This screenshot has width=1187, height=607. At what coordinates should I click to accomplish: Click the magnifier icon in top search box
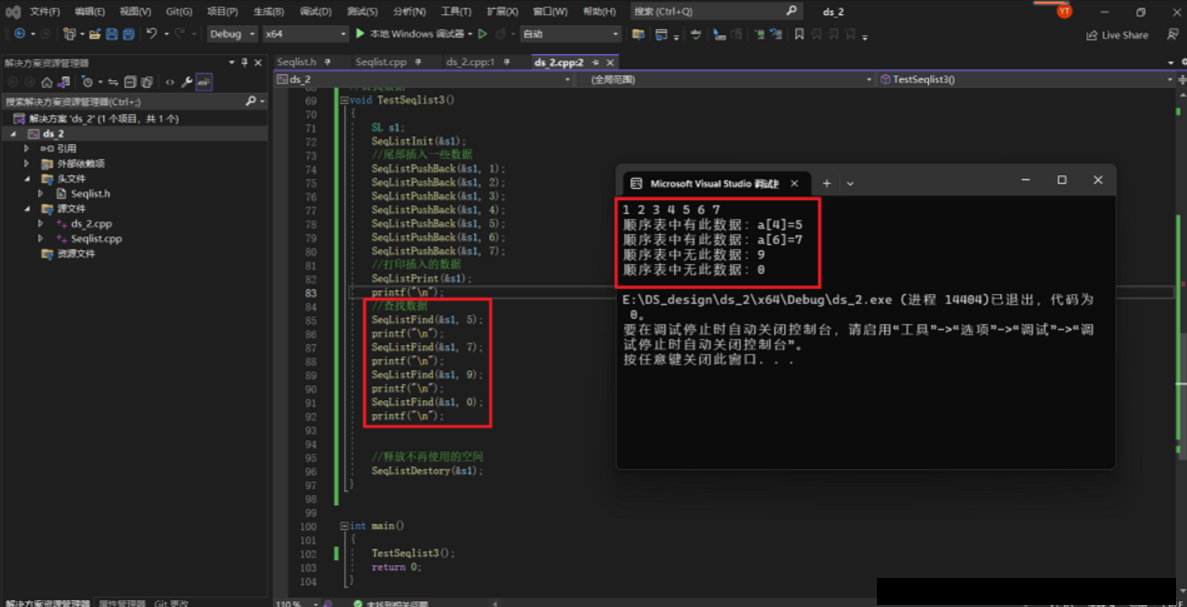(x=791, y=11)
